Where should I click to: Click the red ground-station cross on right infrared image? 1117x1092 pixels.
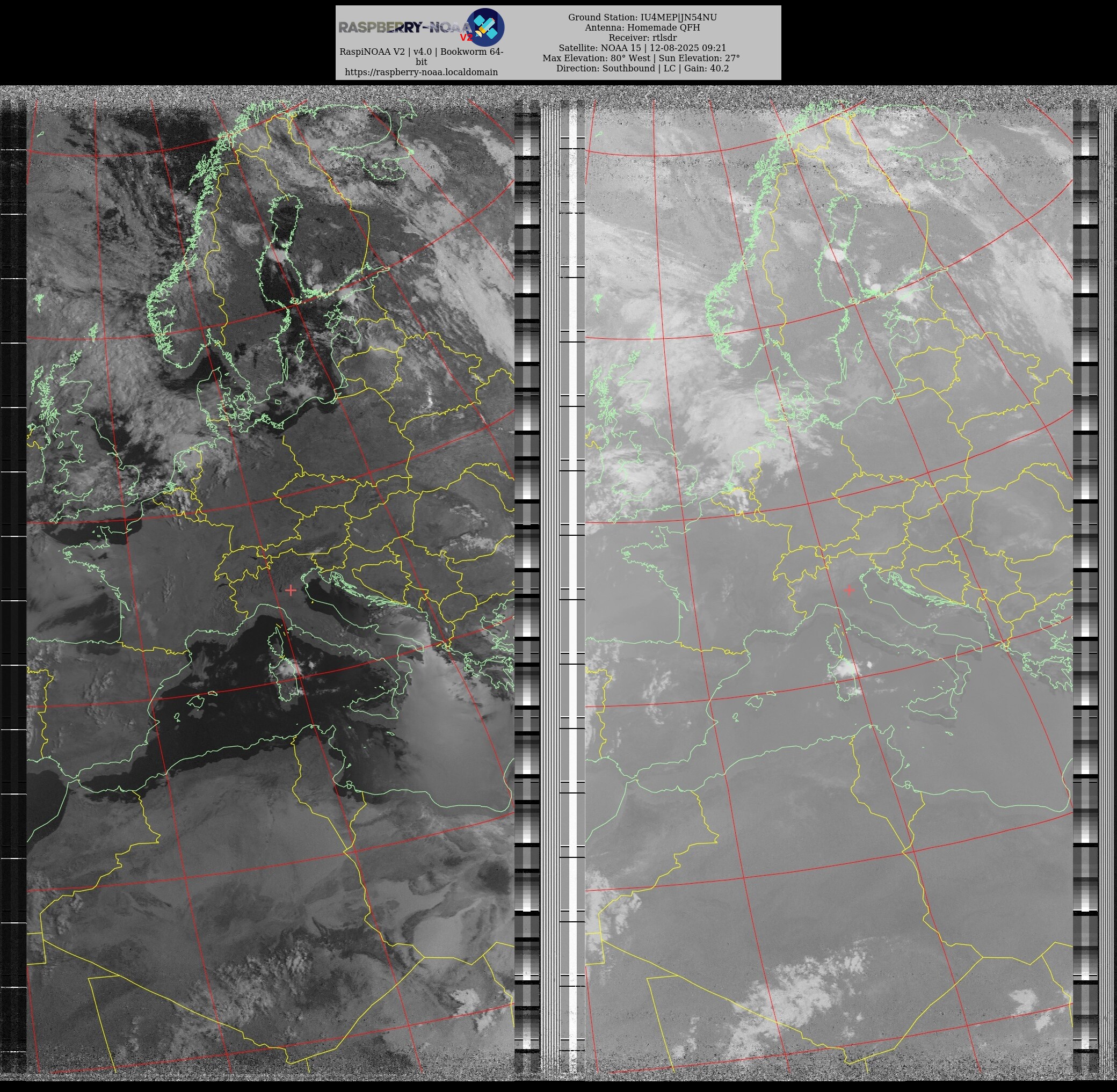[x=849, y=589]
